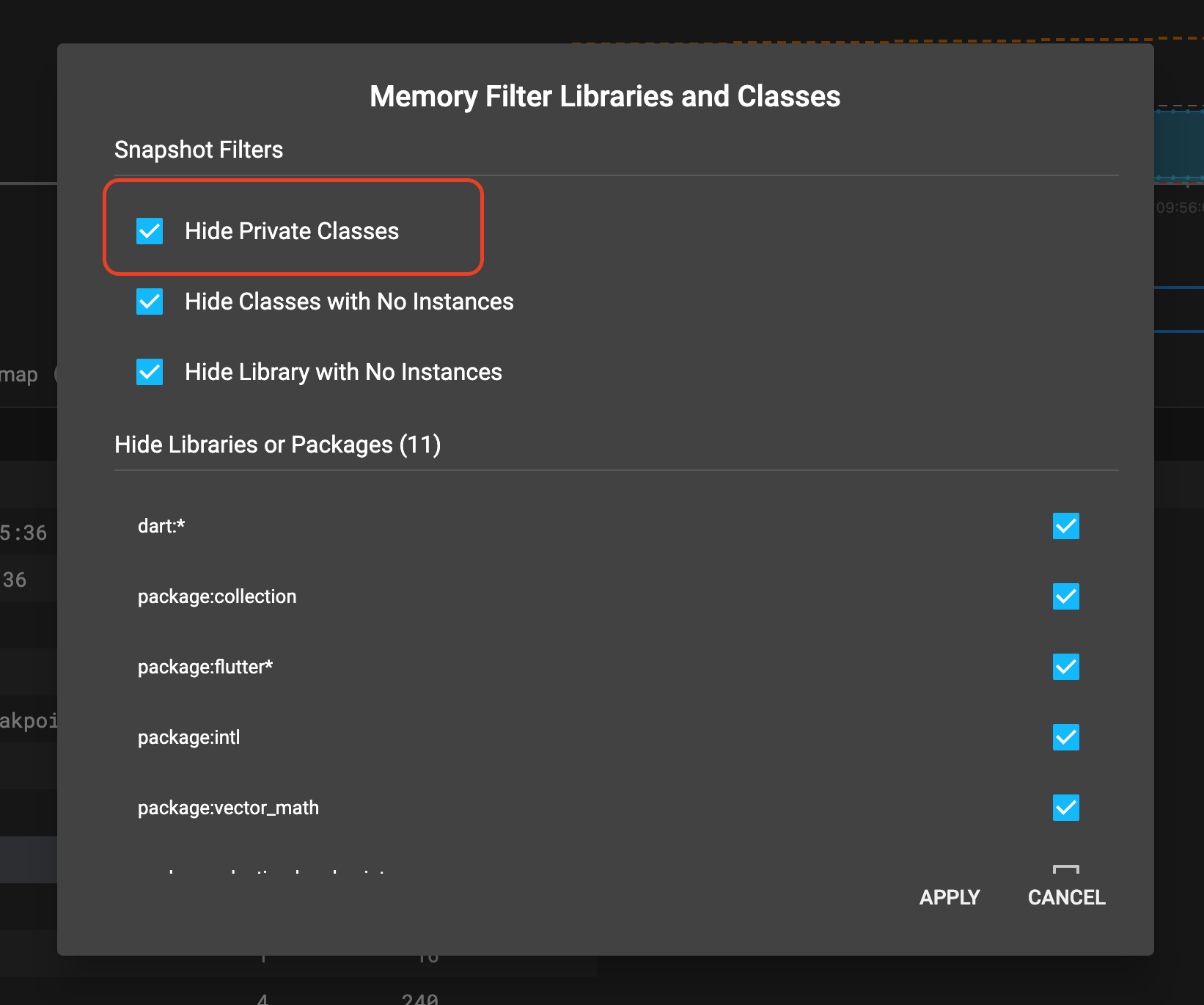Click the package:collection label
This screenshot has width=1204, height=1005.
[217, 596]
